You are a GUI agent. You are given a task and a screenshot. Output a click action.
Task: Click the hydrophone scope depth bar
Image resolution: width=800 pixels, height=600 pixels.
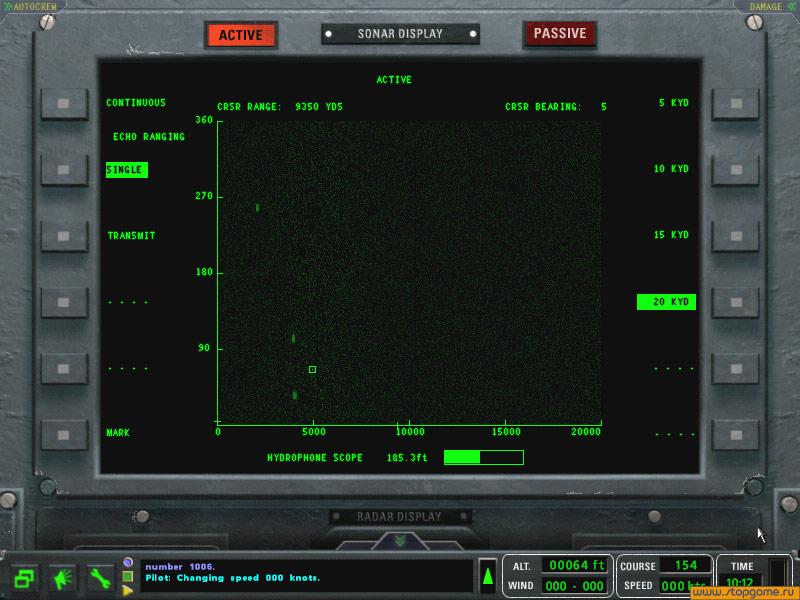(483, 458)
